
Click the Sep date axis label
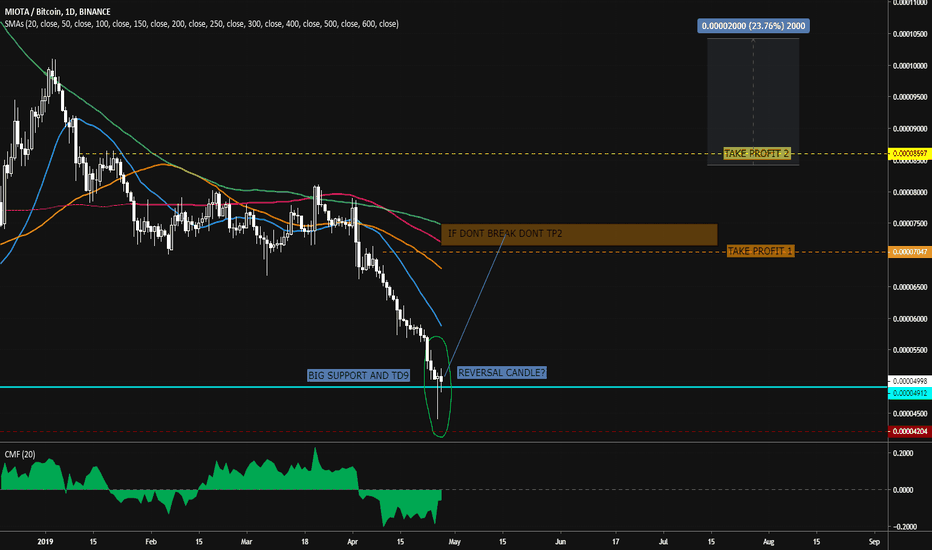tap(874, 542)
